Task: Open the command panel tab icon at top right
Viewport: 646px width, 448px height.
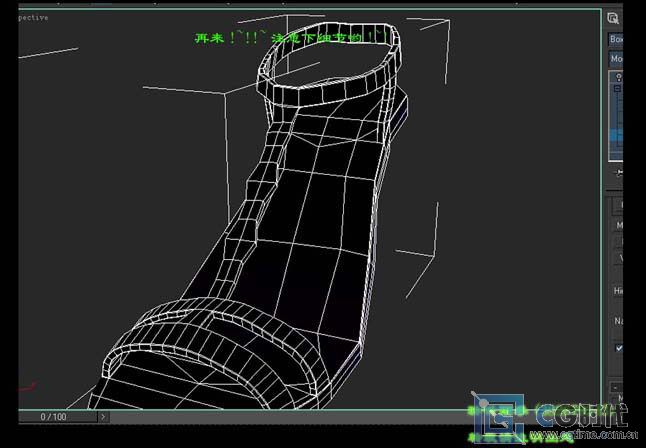Action: 613,18
